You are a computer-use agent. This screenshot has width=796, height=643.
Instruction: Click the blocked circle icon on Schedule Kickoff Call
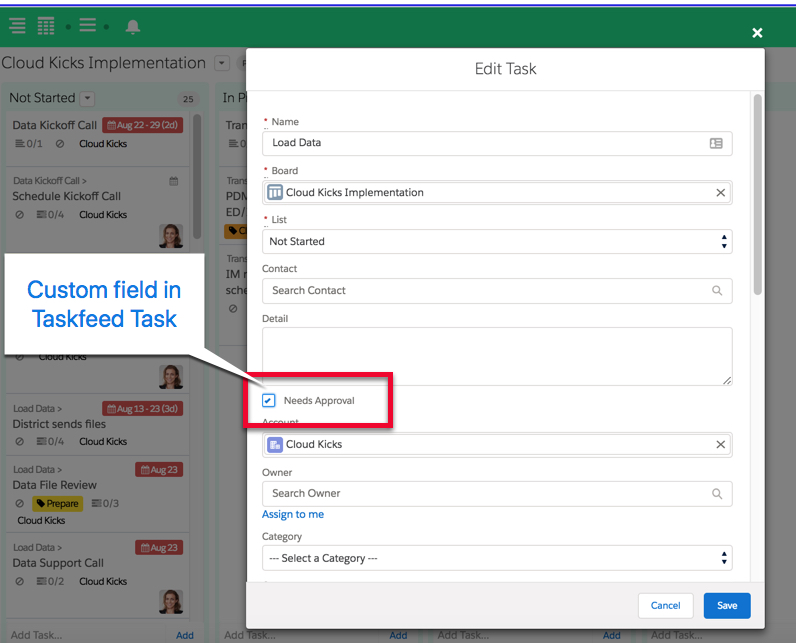[x=19, y=215]
